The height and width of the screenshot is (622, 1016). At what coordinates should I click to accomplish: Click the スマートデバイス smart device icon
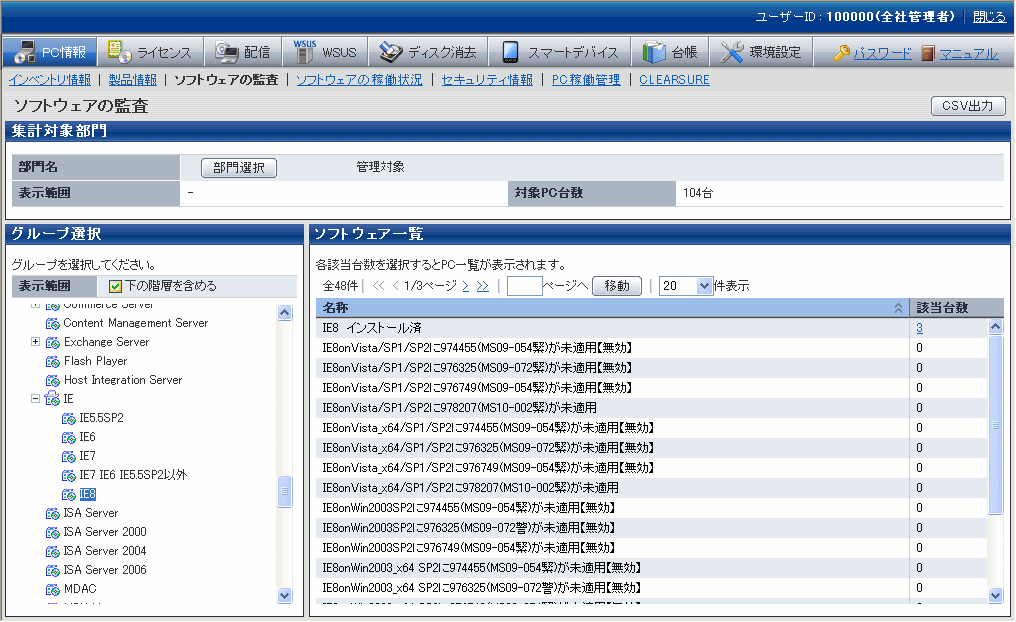click(x=510, y=52)
